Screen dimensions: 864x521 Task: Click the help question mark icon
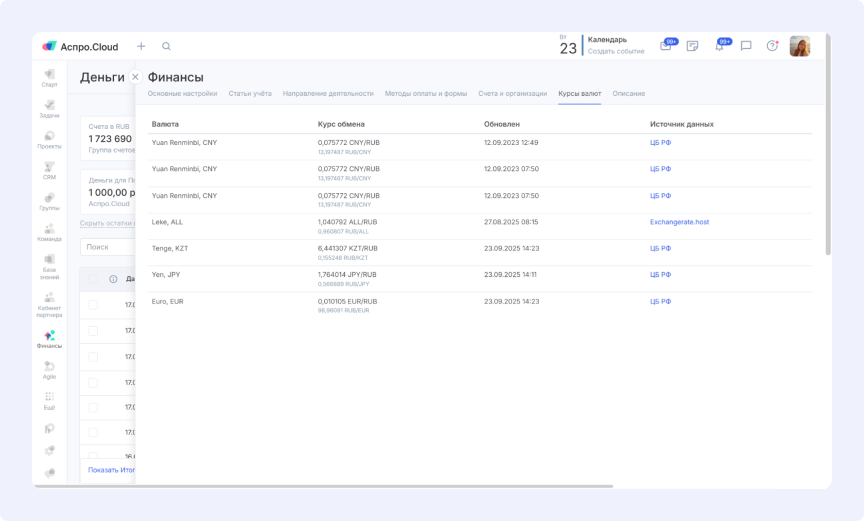772,46
